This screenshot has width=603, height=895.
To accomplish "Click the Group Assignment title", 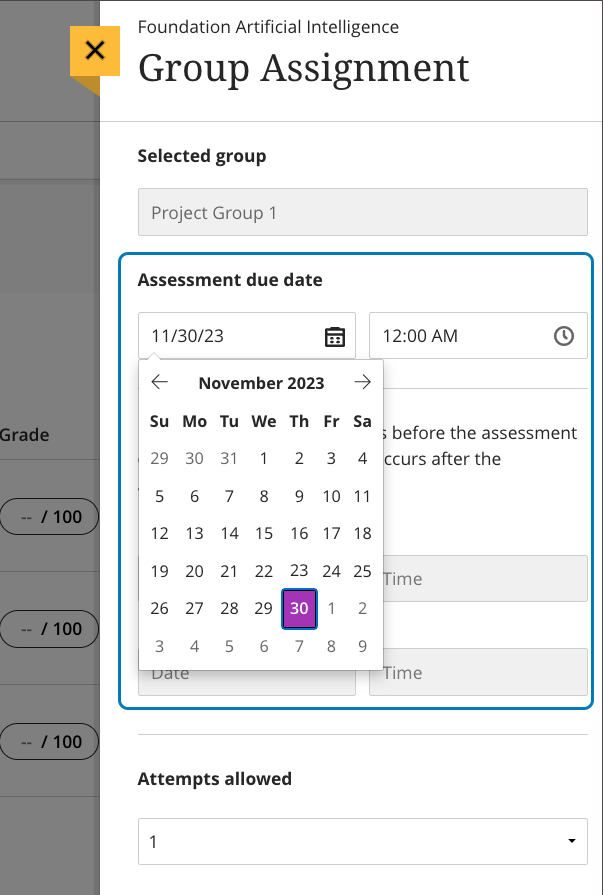I will click(x=303, y=68).
